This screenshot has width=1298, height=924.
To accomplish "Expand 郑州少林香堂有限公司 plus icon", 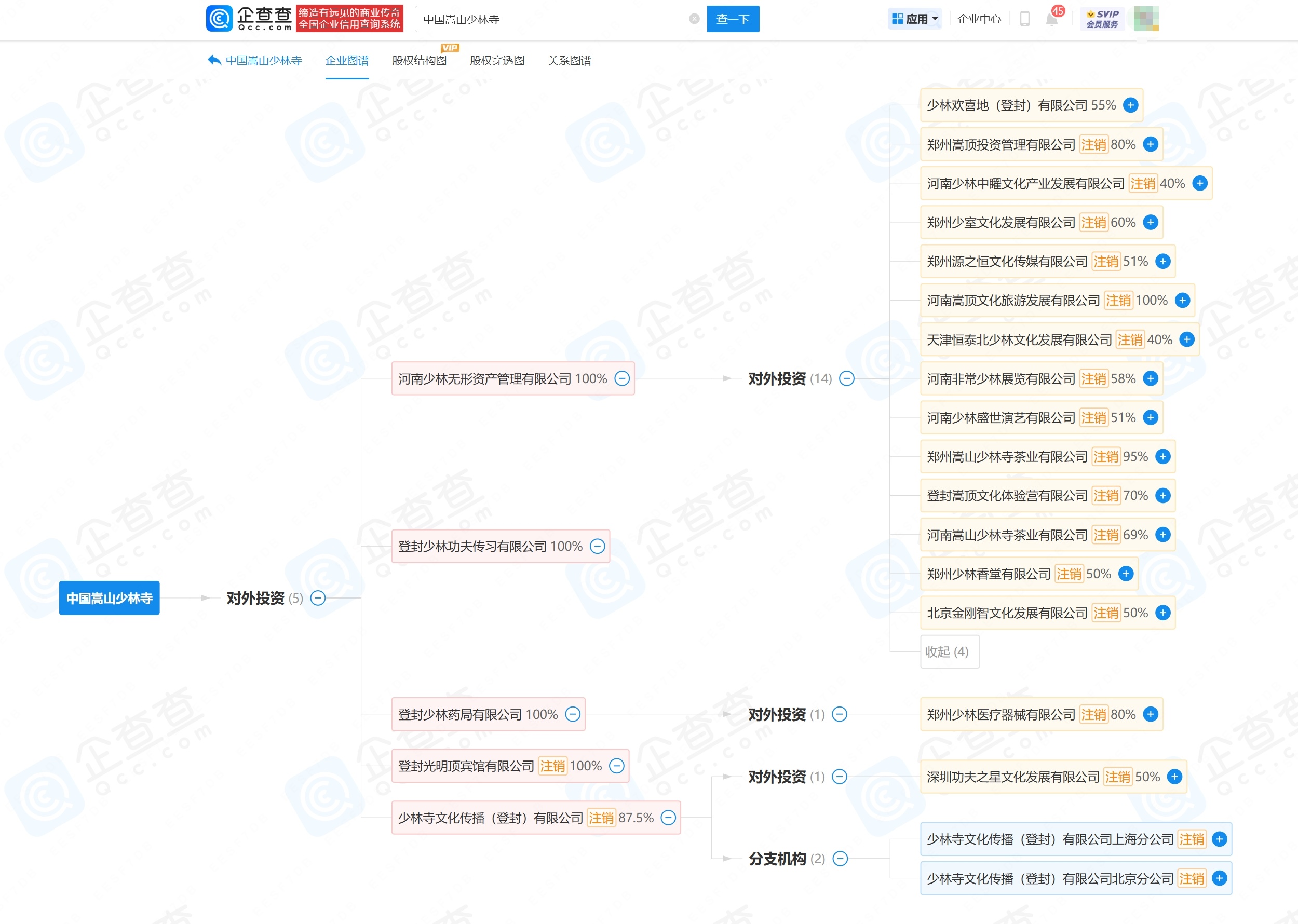I will click(1126, 574).
